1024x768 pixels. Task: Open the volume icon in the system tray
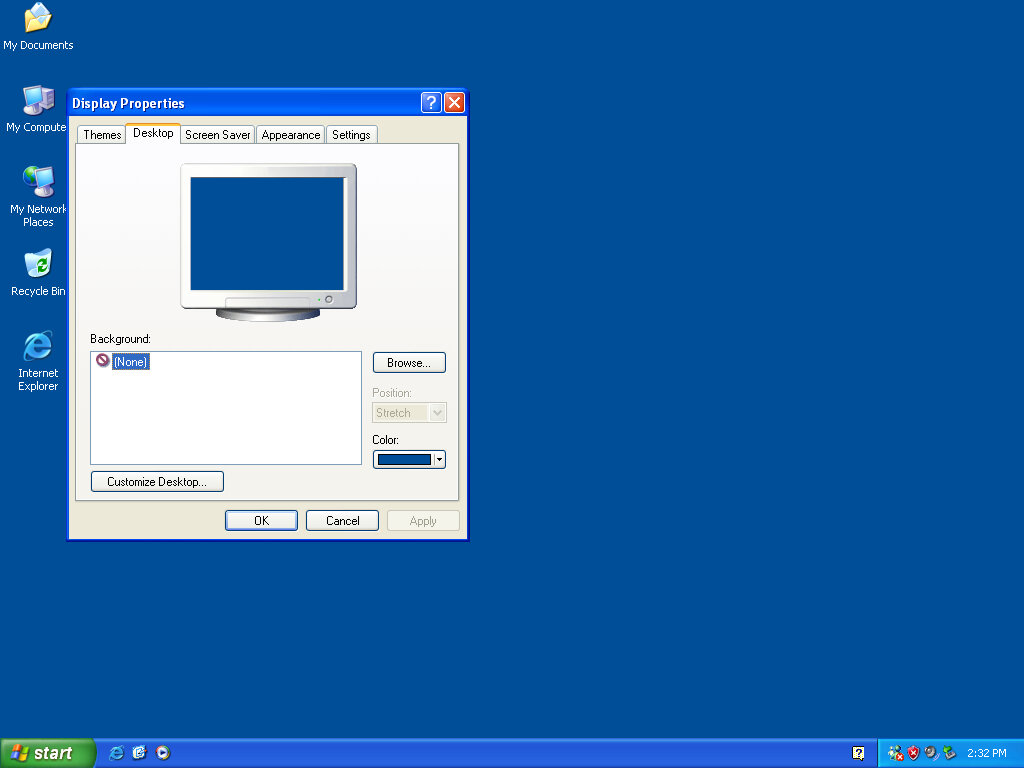[x=932, y=752]
